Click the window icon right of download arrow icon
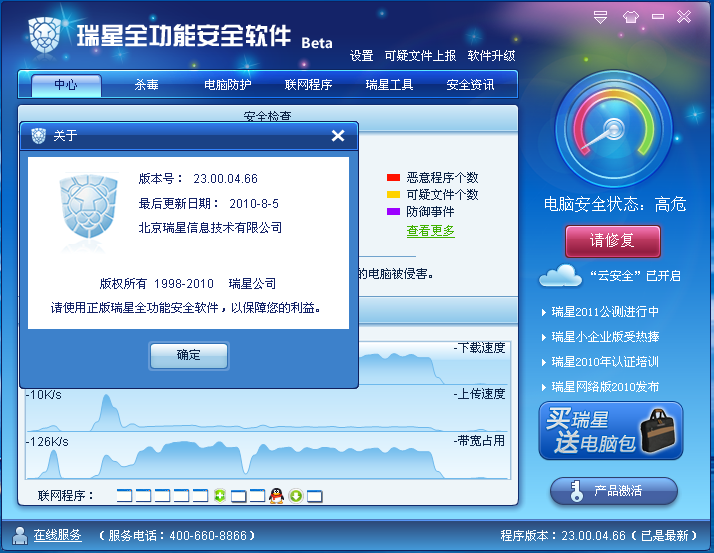The height and width of the screenshot is (553, 714). tap(315, 496)
